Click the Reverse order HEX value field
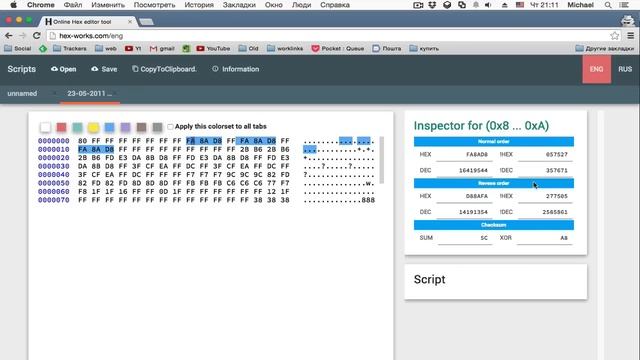Image resolution: width=640 pixels, height=360 pixels. pyautogui.click(x=464, y=196)
